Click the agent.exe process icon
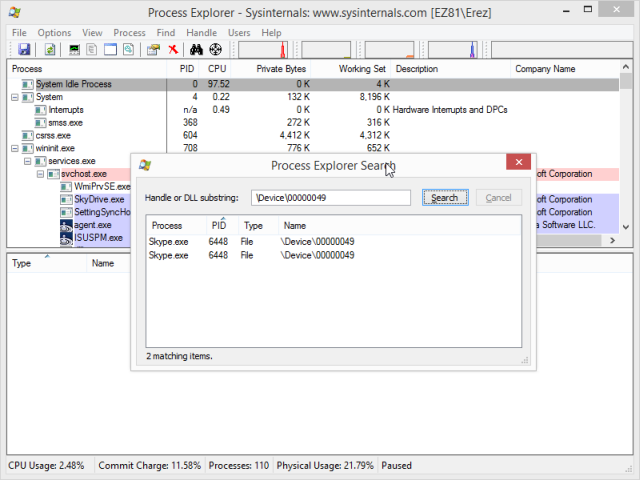The image size is (640, 480). [66, 225]
